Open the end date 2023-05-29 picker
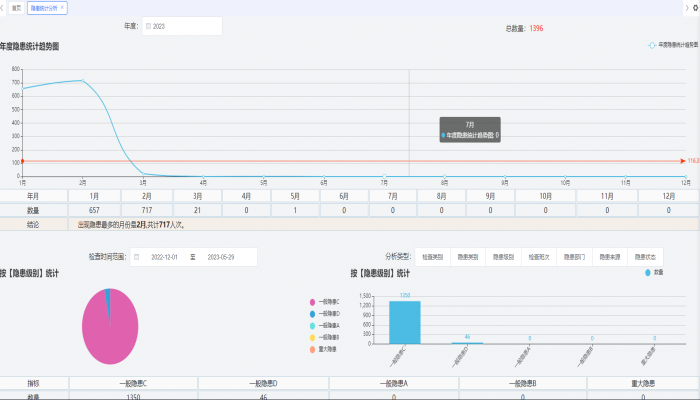Viewport: 700px width, 400px height. coord(220,257)
